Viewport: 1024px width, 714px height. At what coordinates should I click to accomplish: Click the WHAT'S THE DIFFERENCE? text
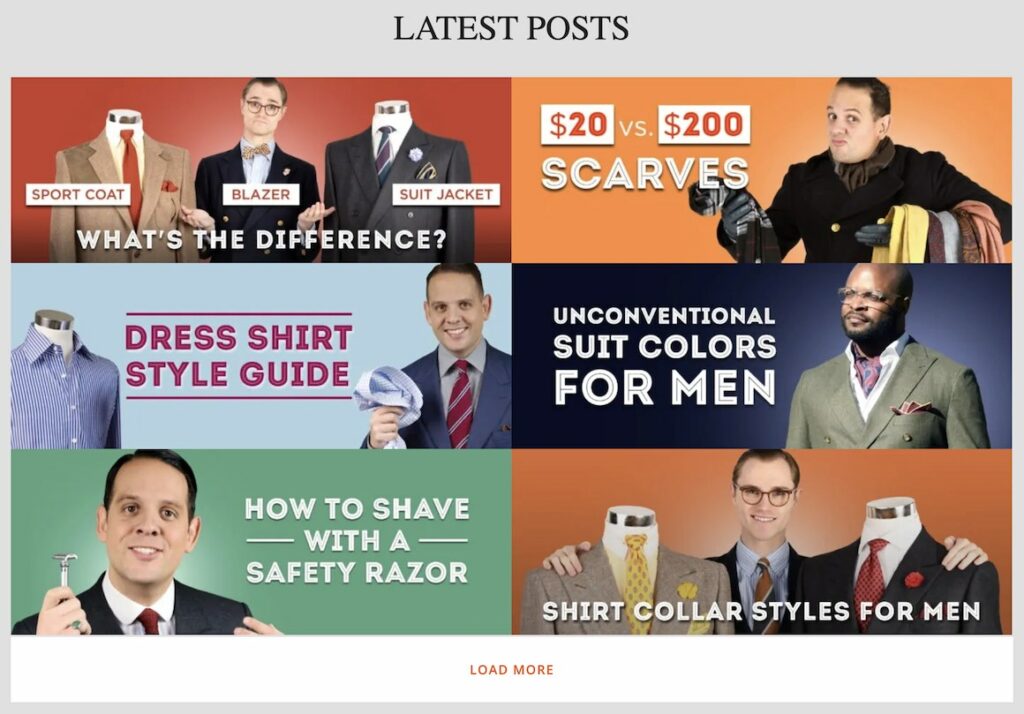(261, 240)
